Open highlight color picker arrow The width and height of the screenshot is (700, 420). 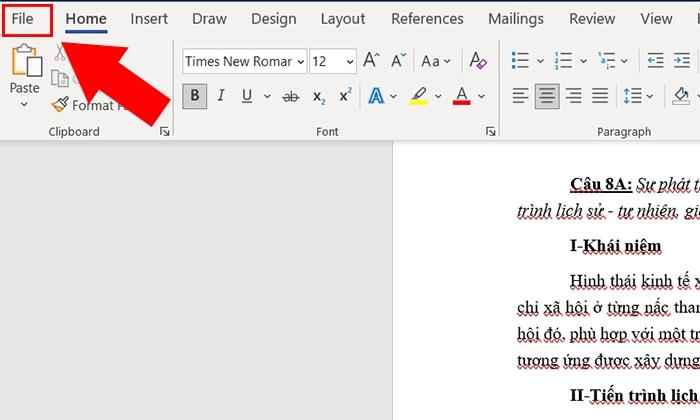click(x=438, y=96)
